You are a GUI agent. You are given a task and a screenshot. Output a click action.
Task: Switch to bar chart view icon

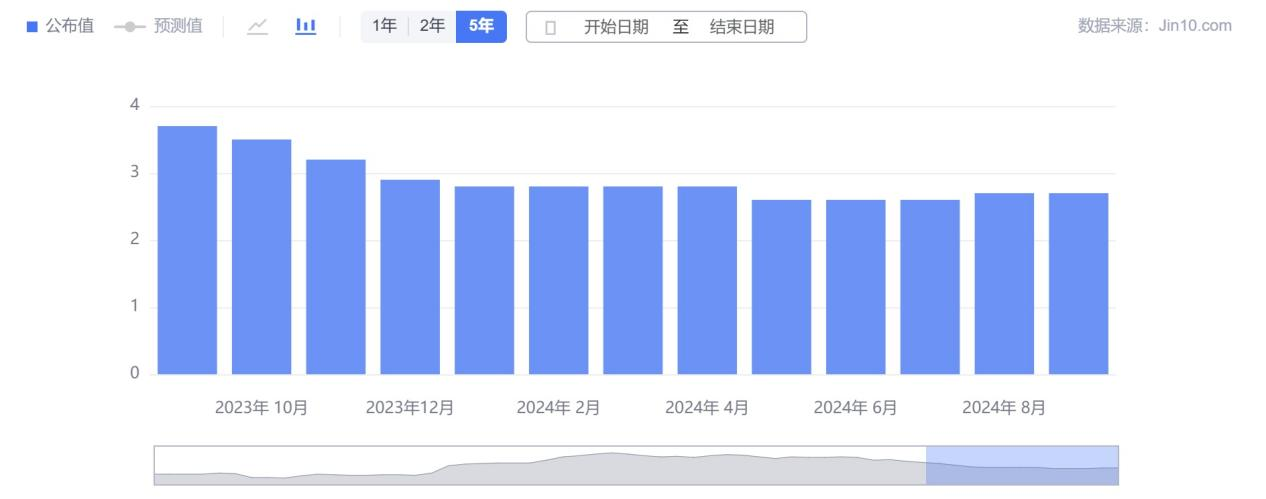coord(306,27)
